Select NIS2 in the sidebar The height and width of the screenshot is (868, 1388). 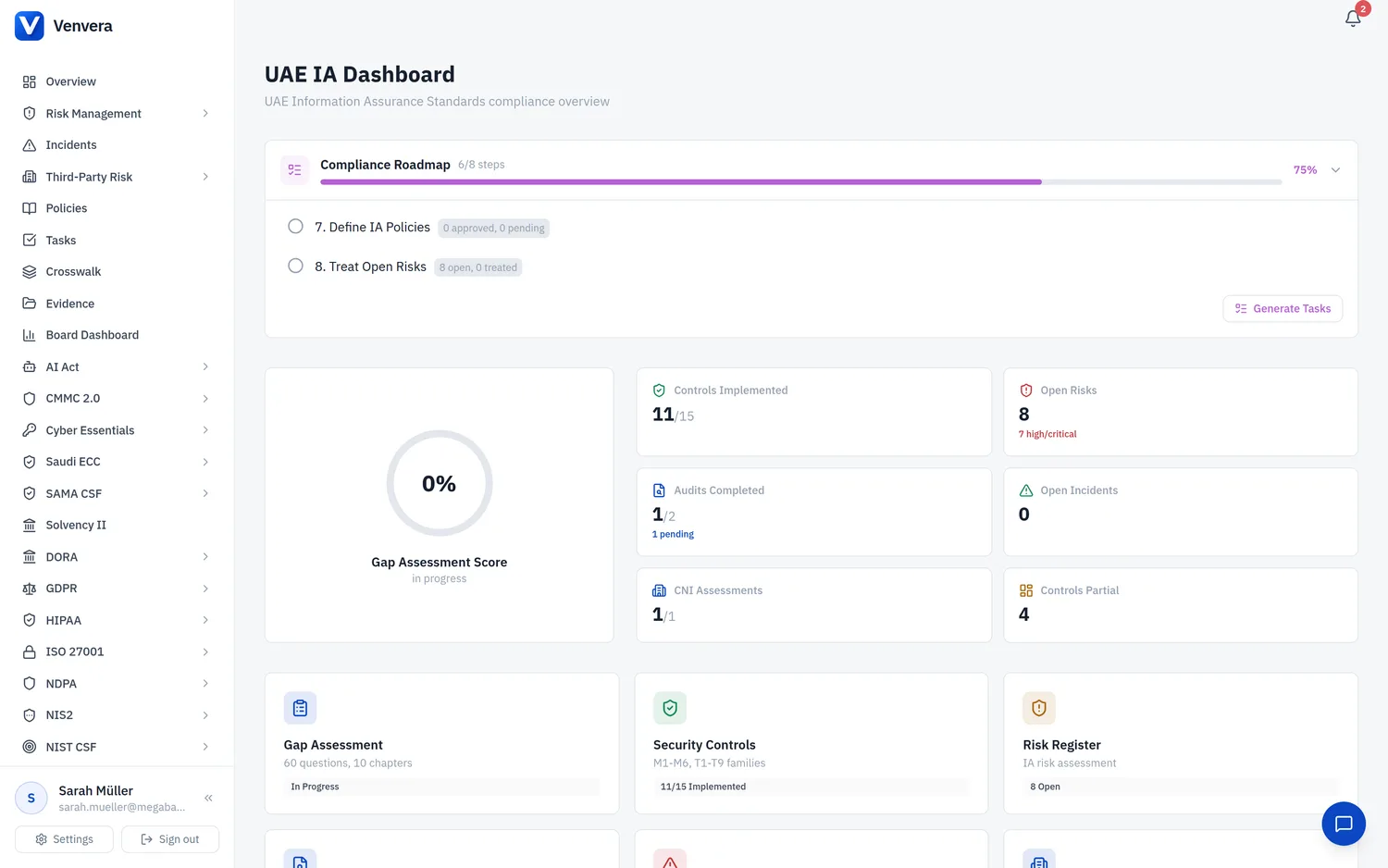pos(117,715)
